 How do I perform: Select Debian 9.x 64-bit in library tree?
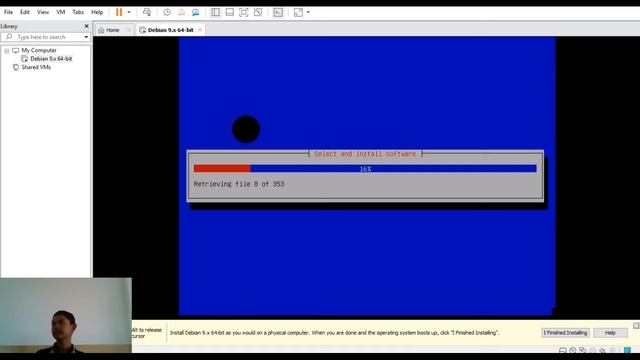[x=51, y=59]
